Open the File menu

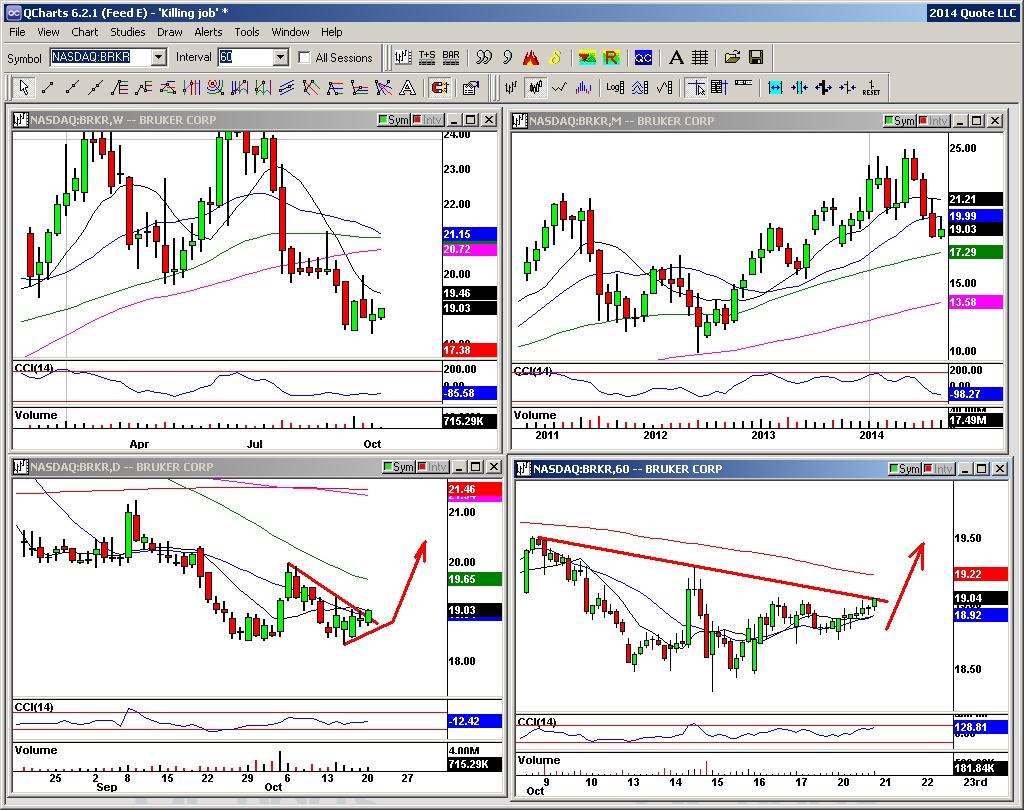(x=17, y=32)
